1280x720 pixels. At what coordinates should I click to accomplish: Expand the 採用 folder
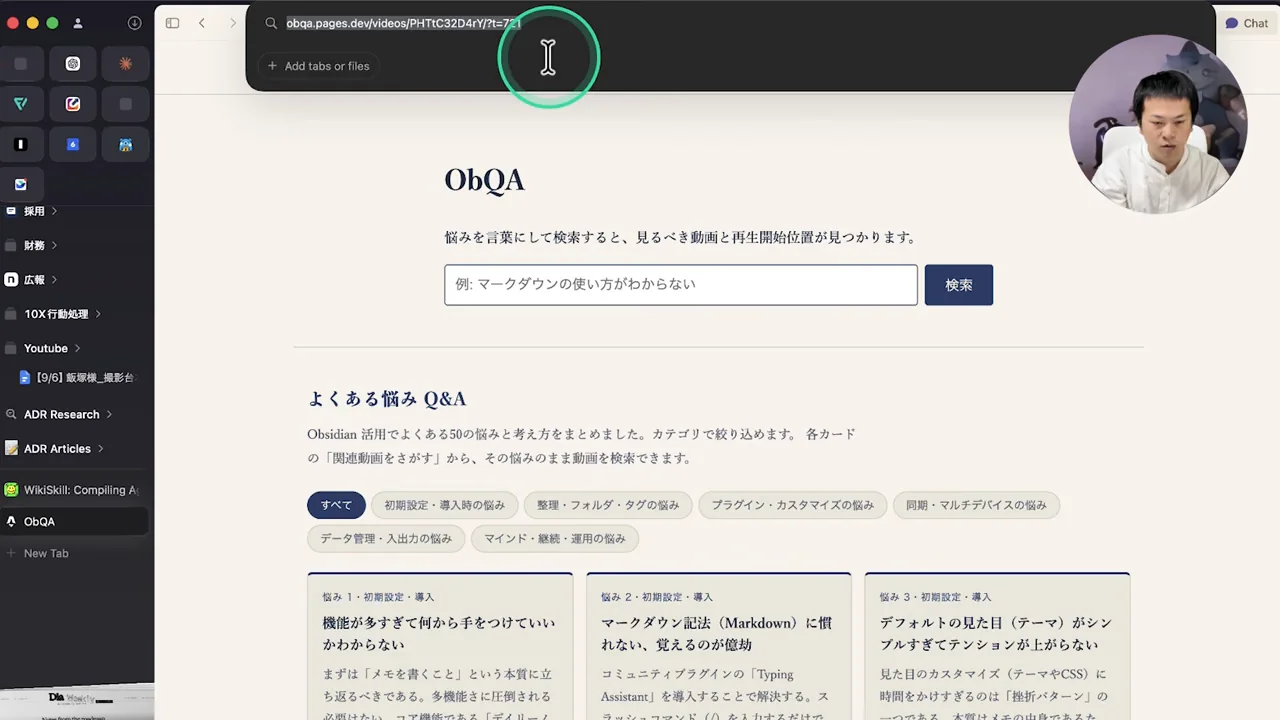click(54, 211)
